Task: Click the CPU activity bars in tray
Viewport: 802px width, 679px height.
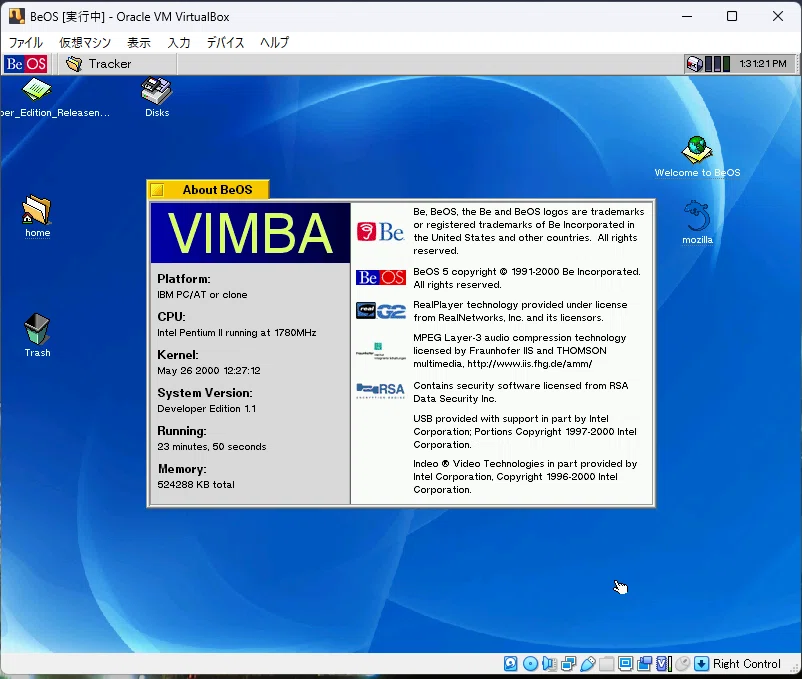Action: click(717, 64)
